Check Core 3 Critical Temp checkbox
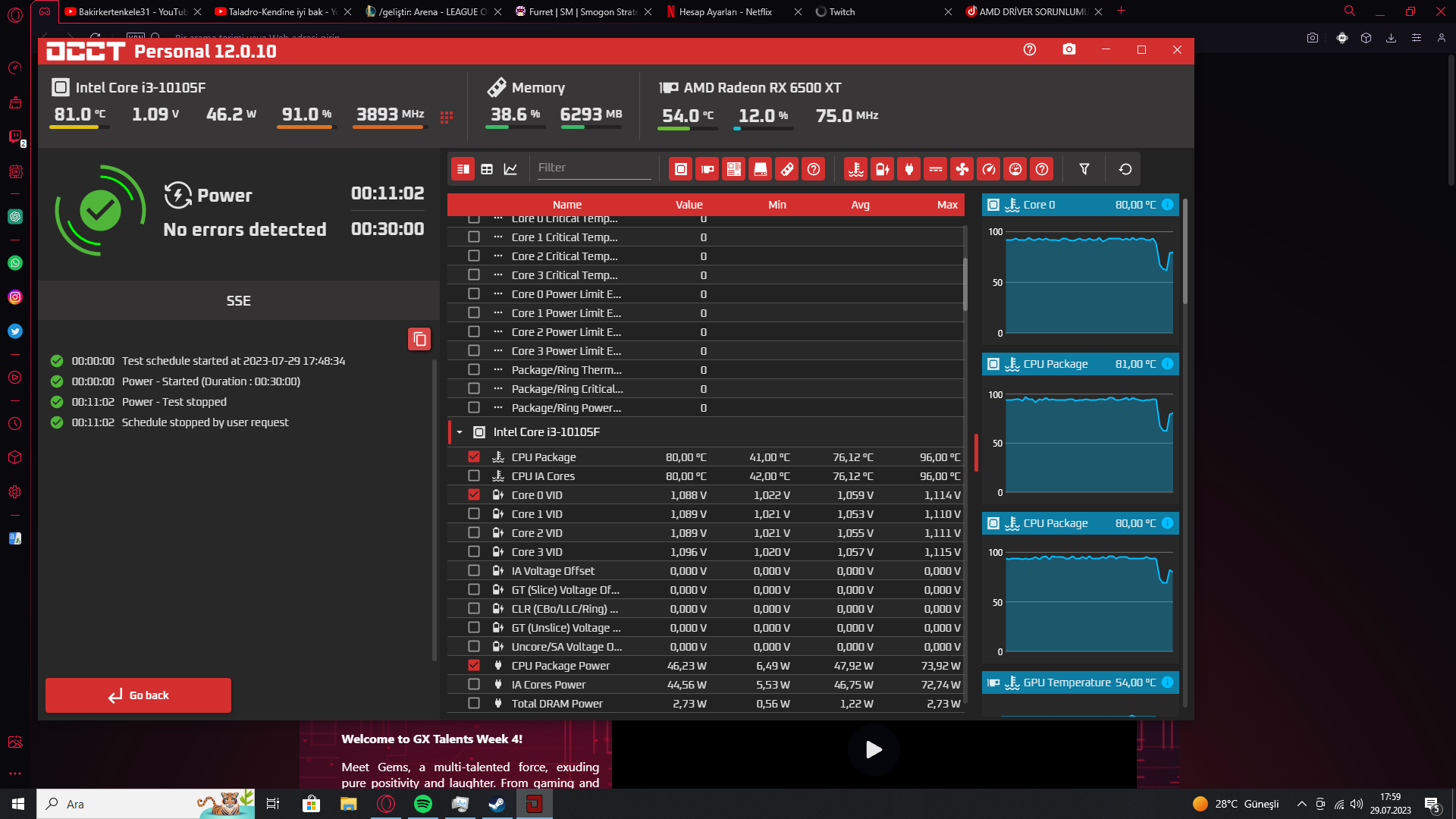 point(474,275)
